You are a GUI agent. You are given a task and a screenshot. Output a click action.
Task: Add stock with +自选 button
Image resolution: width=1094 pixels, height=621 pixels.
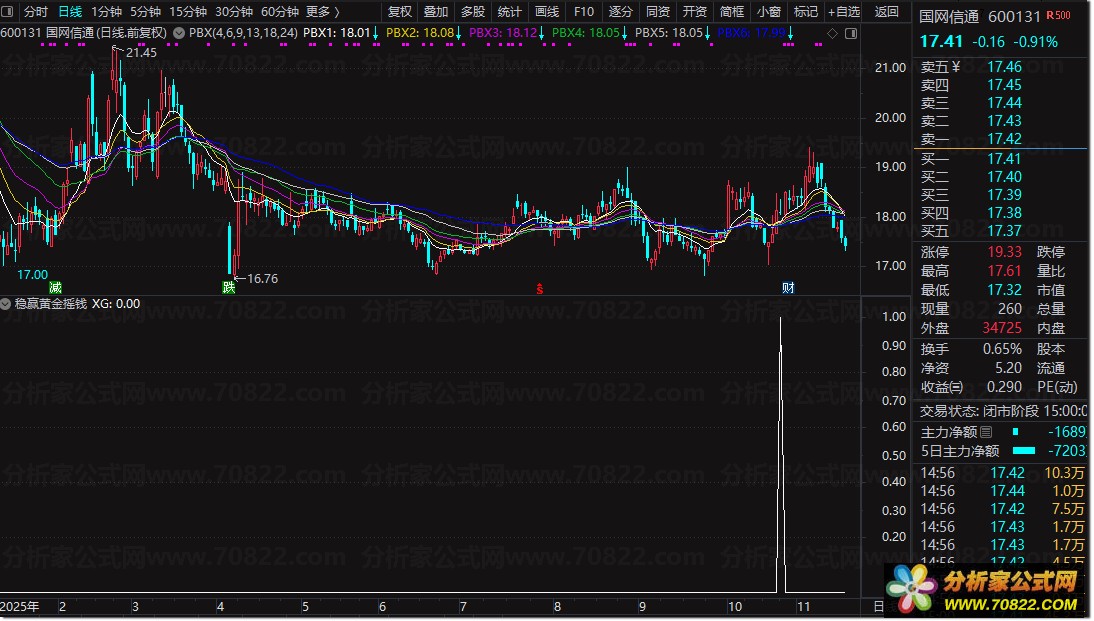pyautogui.click(x=844, y=12)
